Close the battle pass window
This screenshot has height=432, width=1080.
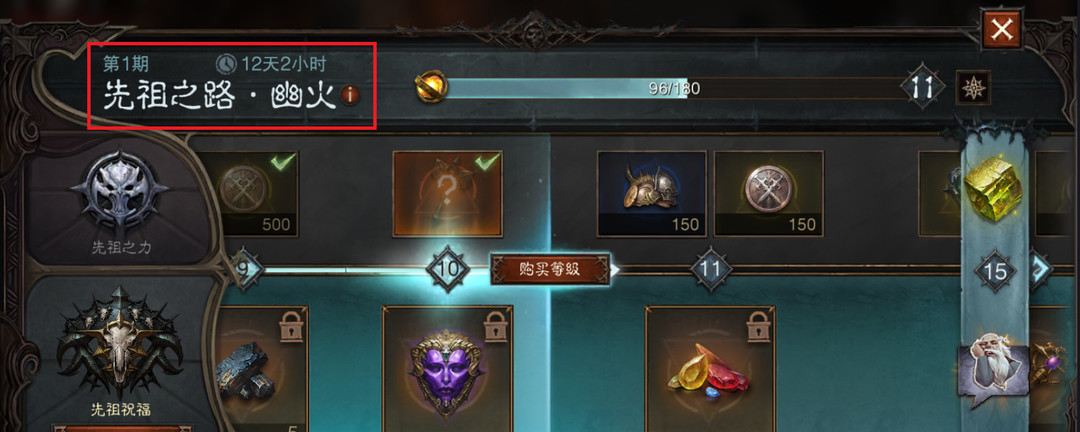tap(1001, 30)
